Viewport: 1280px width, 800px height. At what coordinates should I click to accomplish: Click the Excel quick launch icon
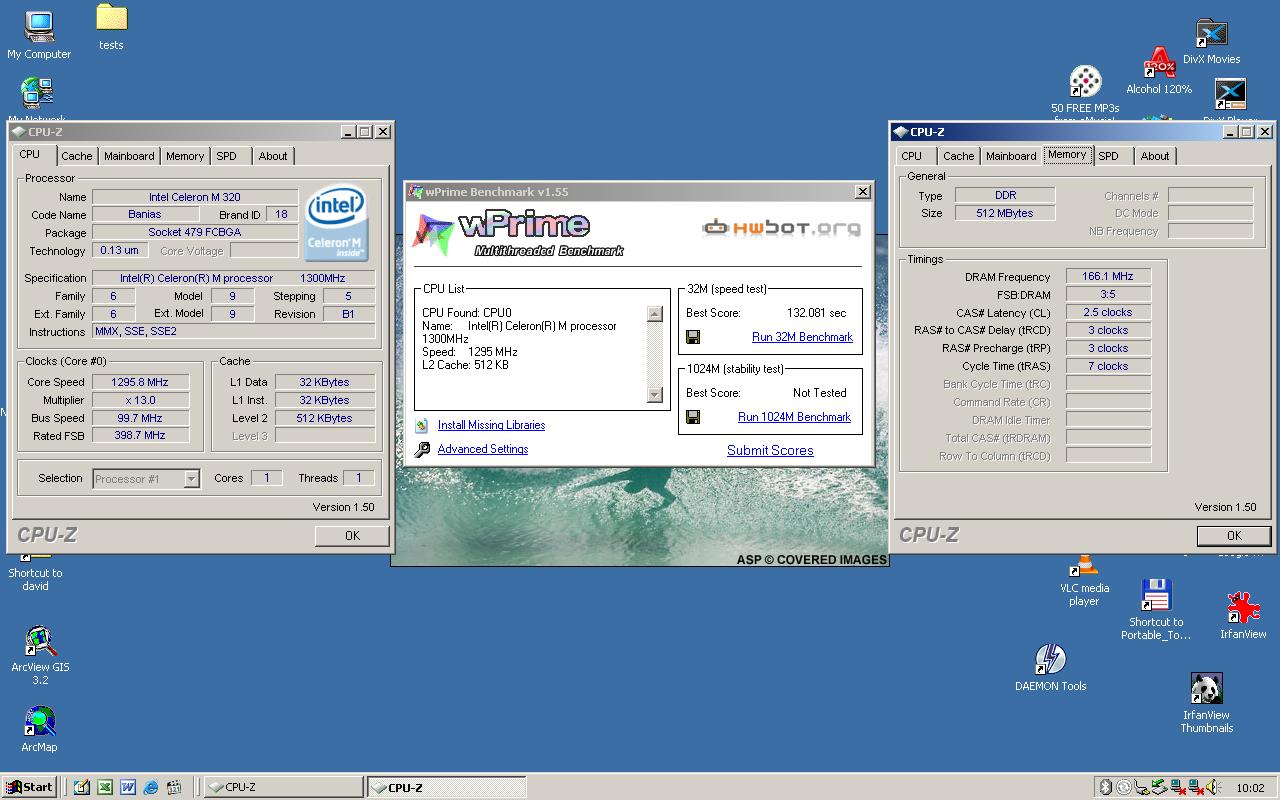104,787
